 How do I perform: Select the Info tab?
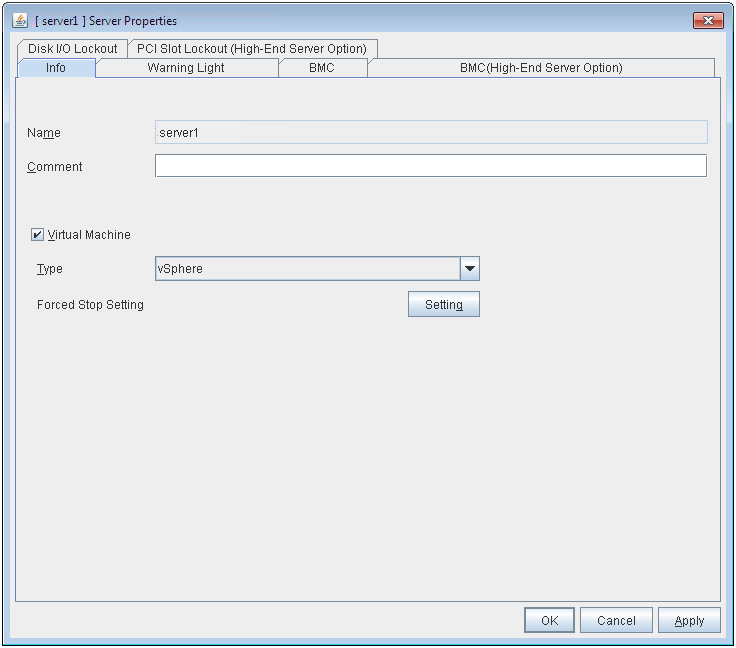56,68
